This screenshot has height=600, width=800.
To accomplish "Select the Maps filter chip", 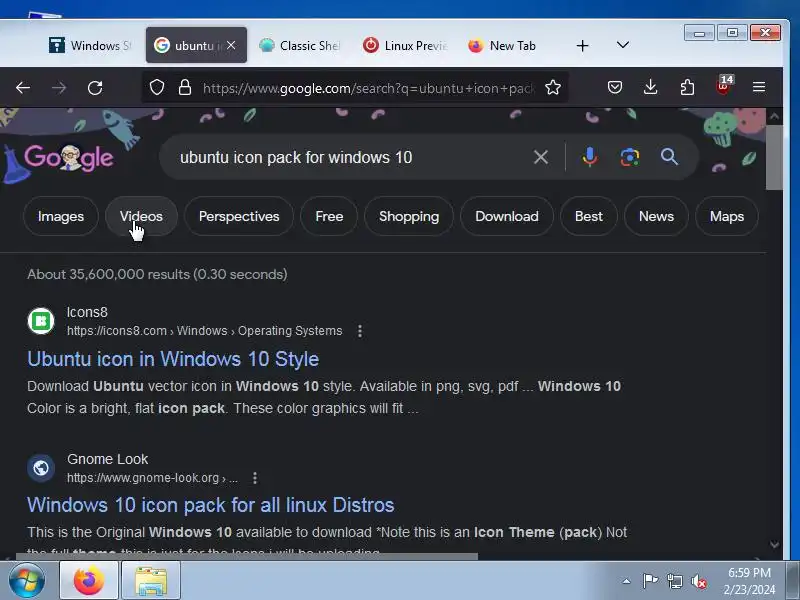I will pyautogui.click(x=727, y=216).
